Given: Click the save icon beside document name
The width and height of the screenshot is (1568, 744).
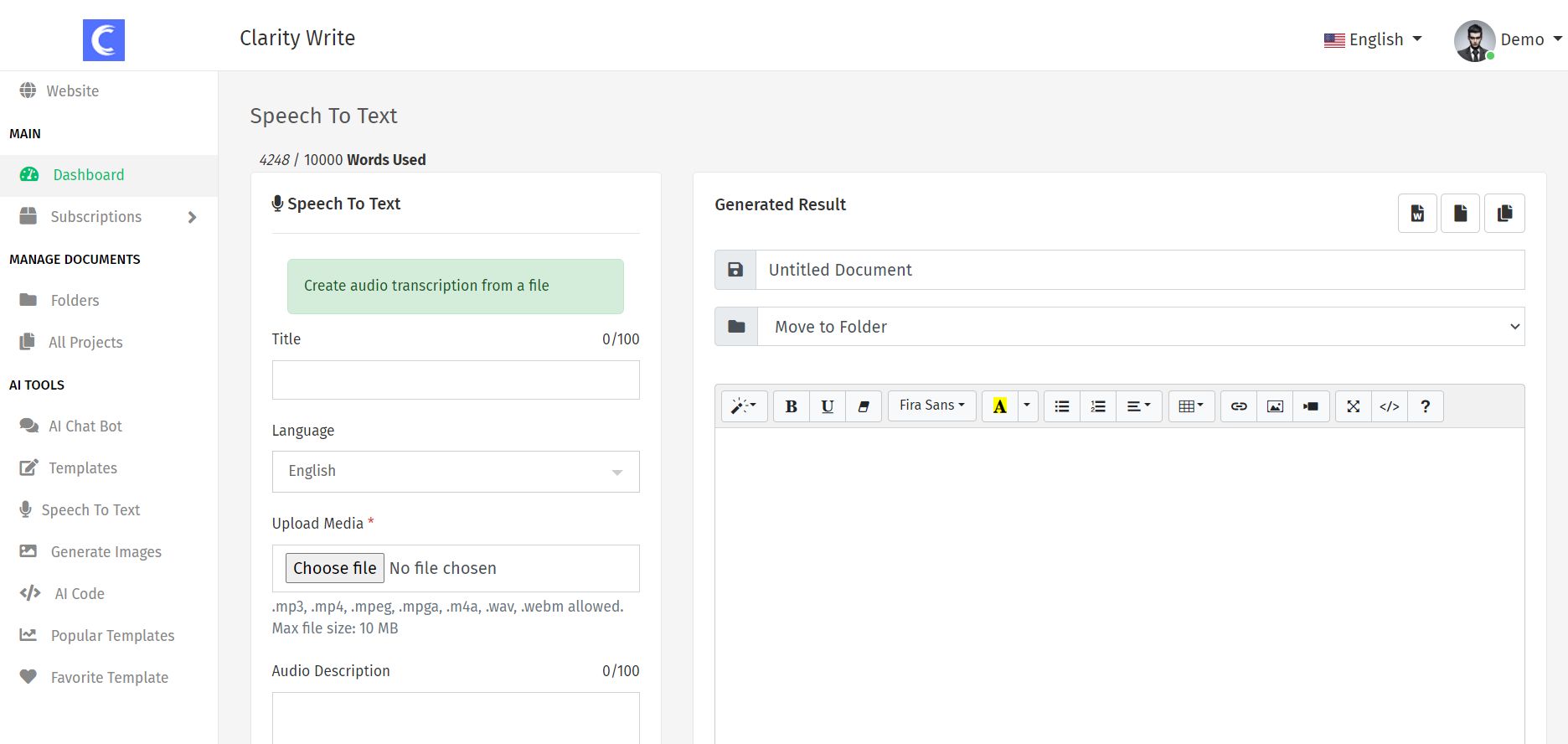Looking at the screenshot, I should point(735,270).
